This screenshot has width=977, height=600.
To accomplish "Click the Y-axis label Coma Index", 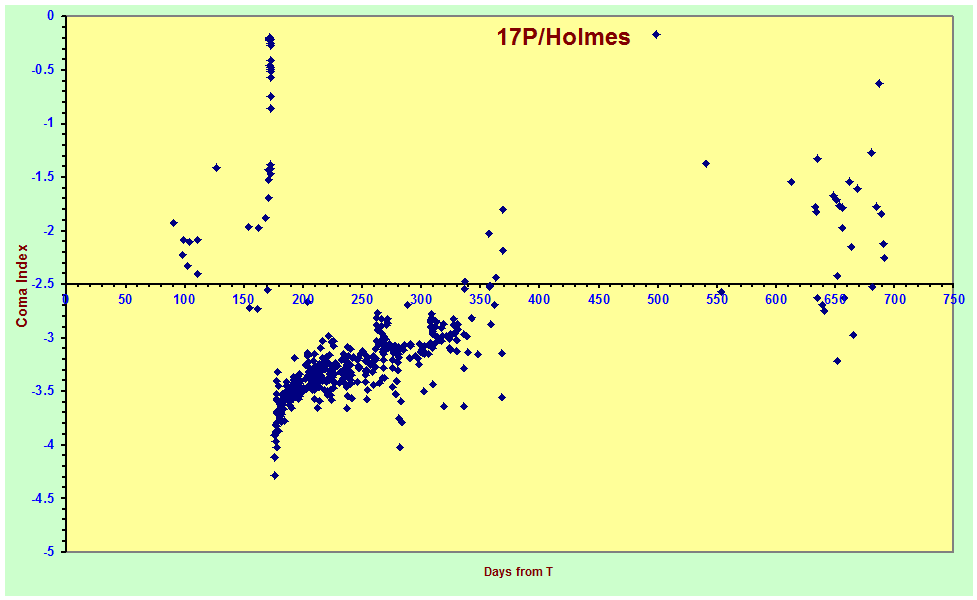I will click(x=22, y=285).
